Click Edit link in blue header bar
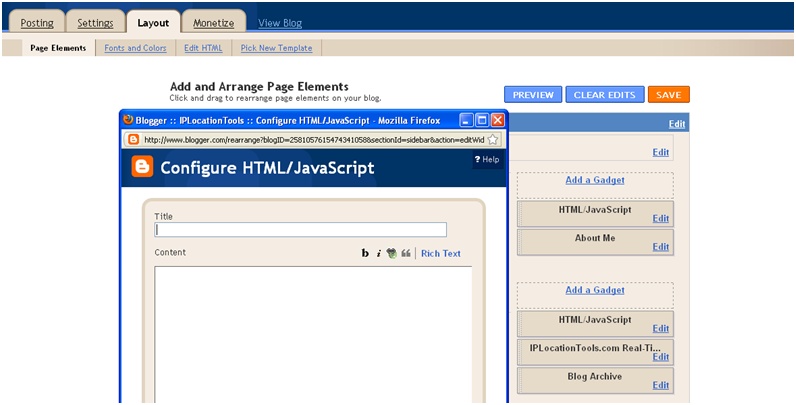This screenshot has width=796, height=405. (x=677, y=124)
